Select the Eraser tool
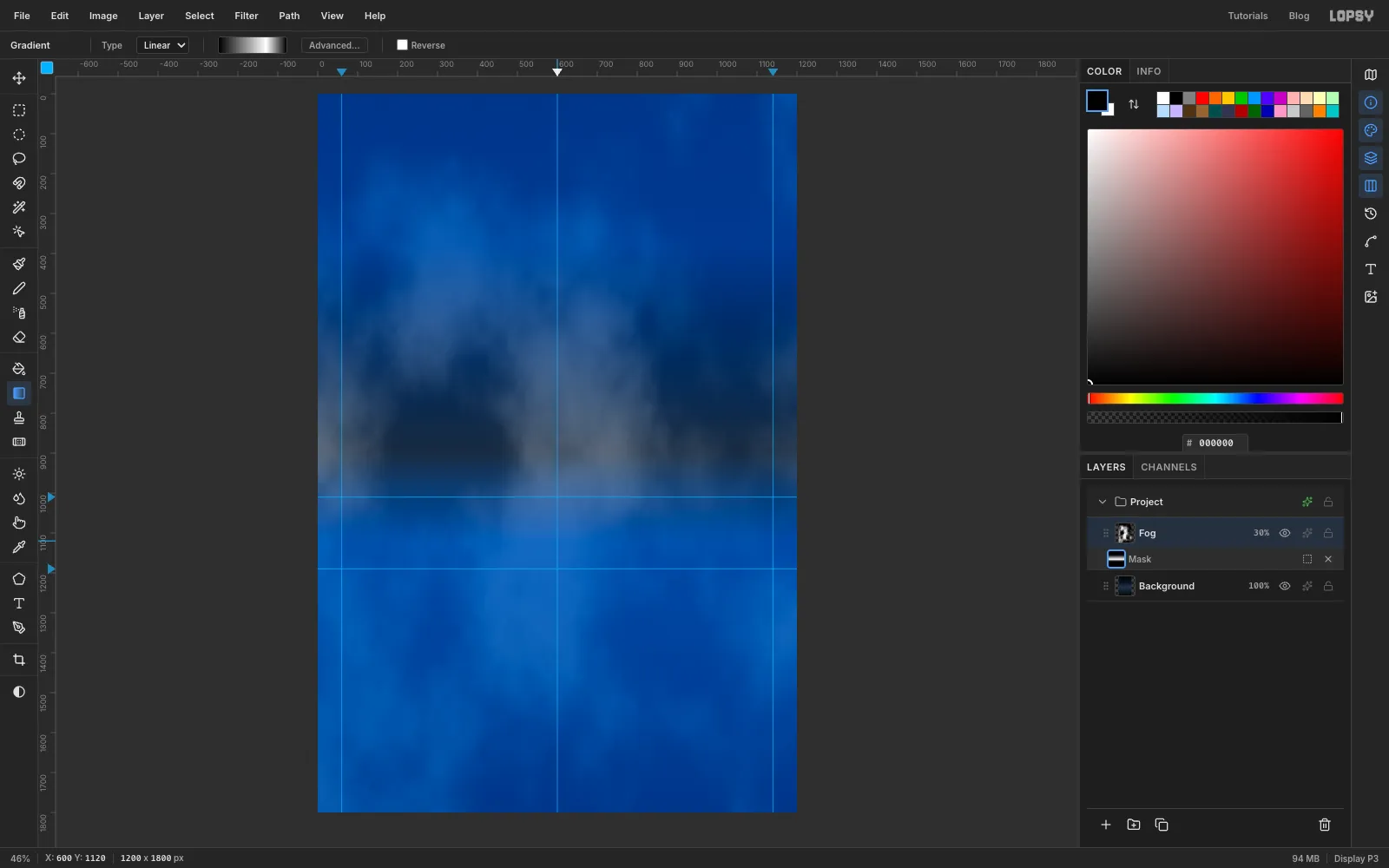 [19, 337]
